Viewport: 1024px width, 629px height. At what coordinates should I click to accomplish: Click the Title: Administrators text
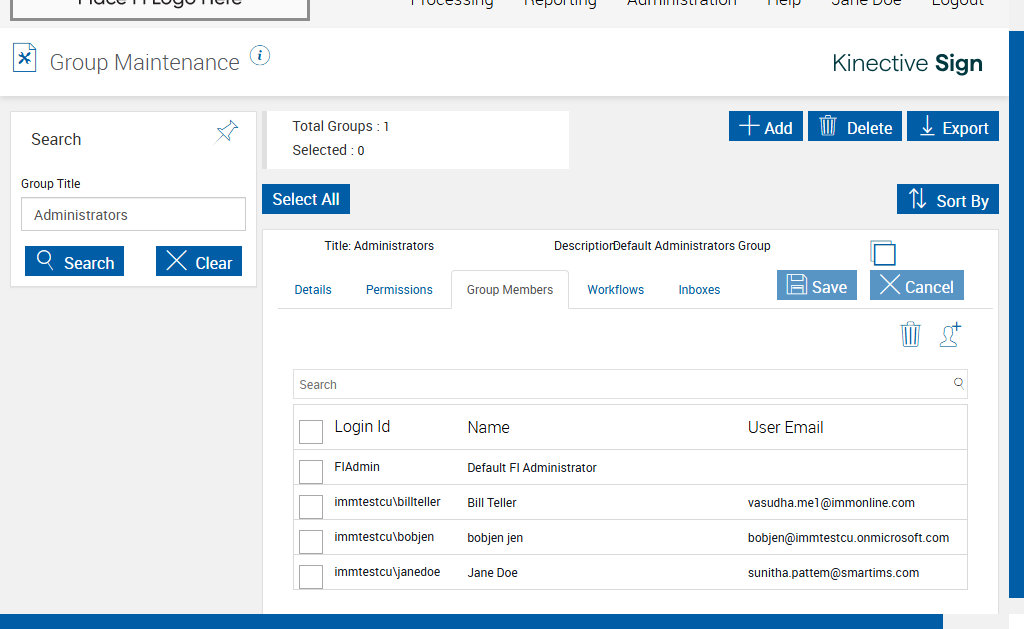[x=379, y=246]
